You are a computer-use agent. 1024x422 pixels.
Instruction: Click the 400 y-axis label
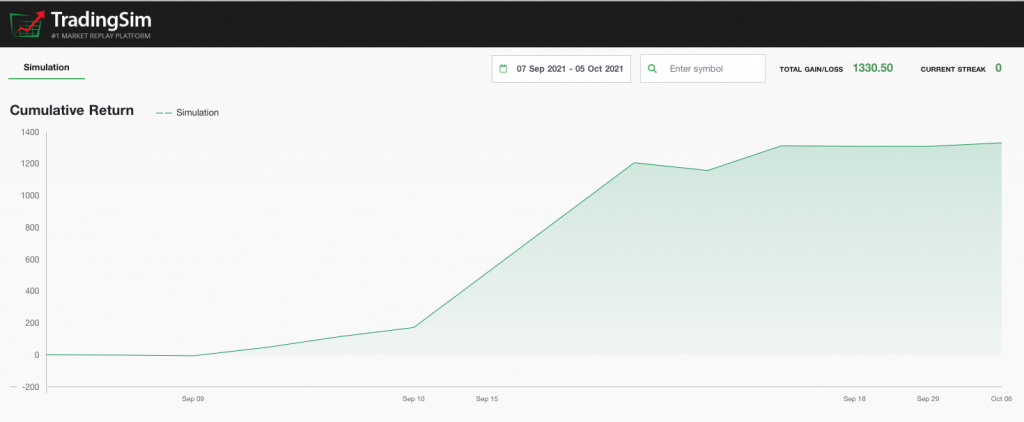(33, 291)
